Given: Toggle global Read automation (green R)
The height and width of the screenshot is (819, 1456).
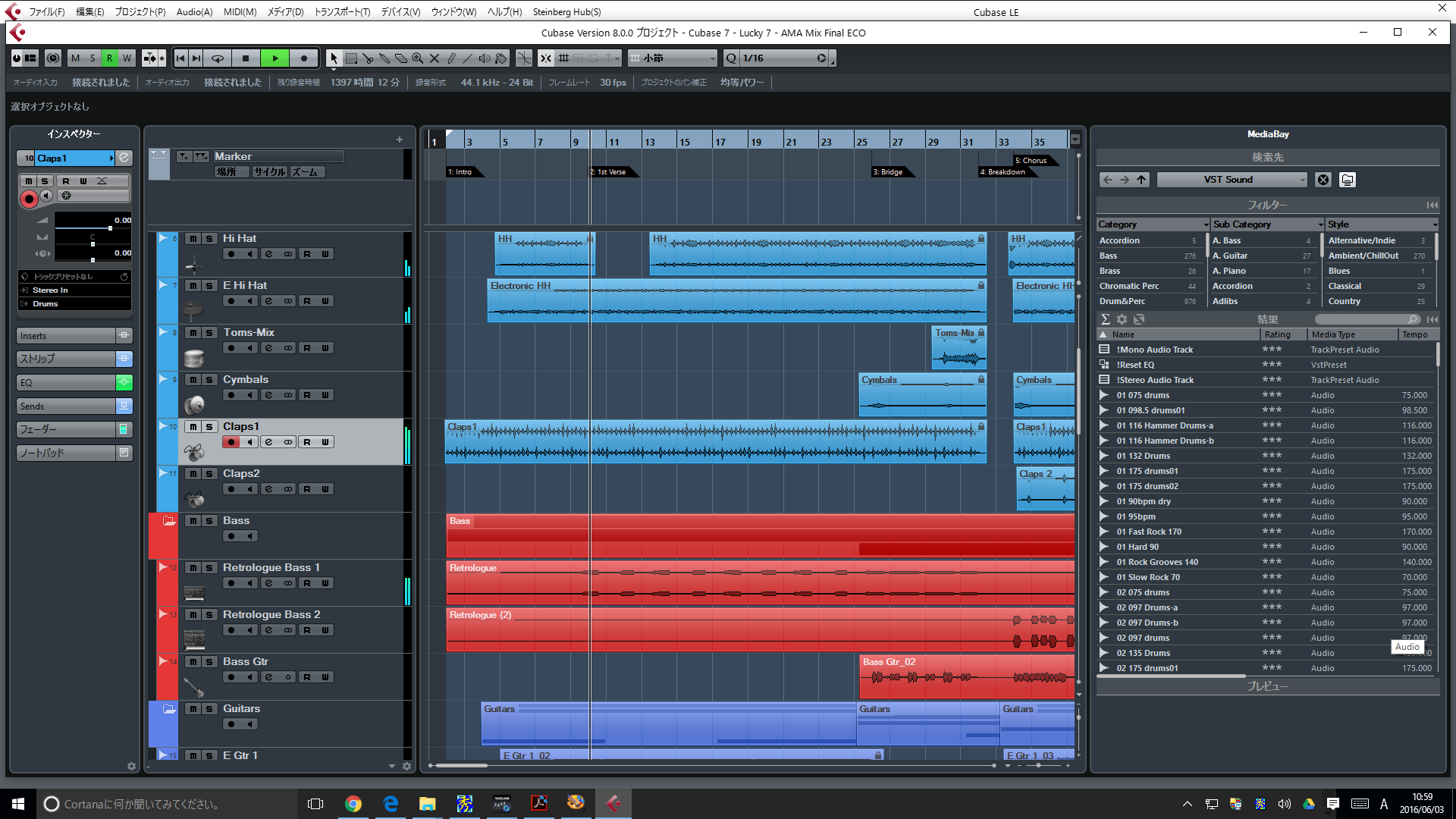Looking at the screenshot, I should (109, 58).
